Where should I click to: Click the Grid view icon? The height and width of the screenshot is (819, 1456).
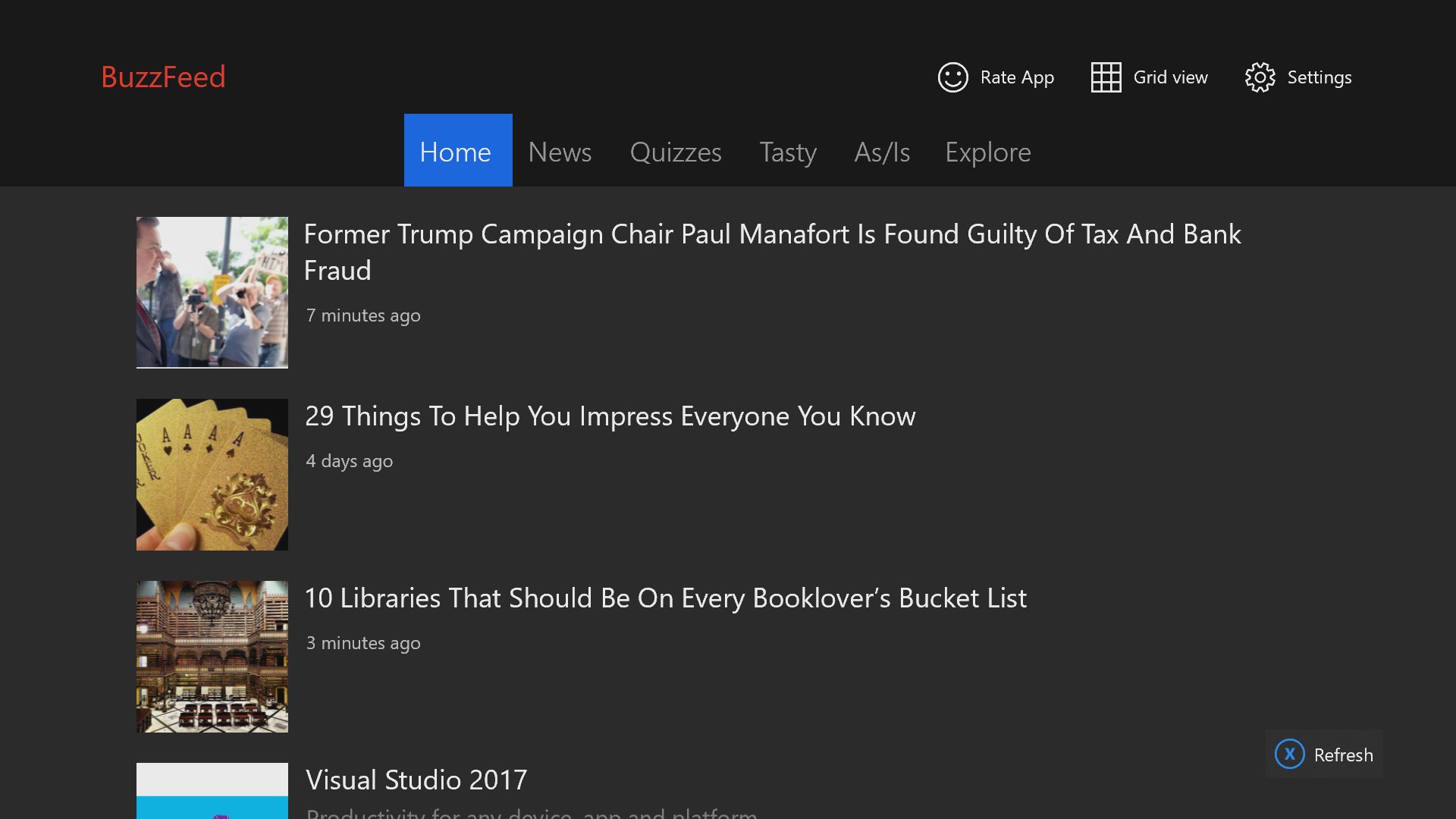coord(1106,77)
